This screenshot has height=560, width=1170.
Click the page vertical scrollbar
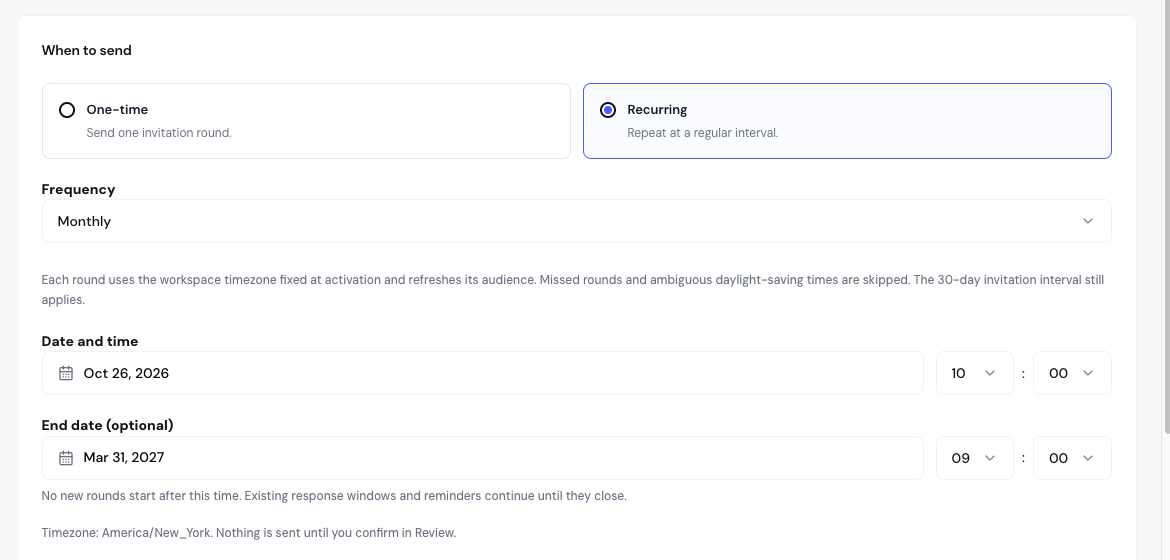(x=1167, y=217)
